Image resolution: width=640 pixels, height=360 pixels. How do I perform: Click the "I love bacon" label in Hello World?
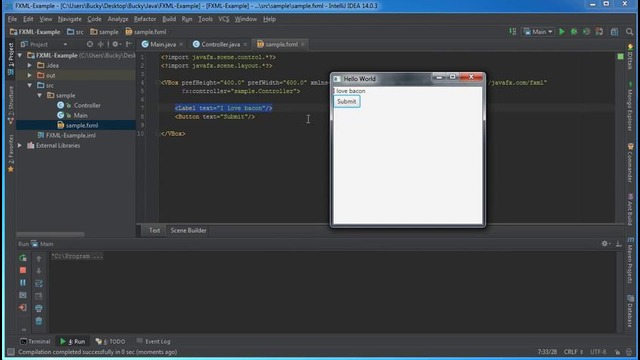(349, 91)
